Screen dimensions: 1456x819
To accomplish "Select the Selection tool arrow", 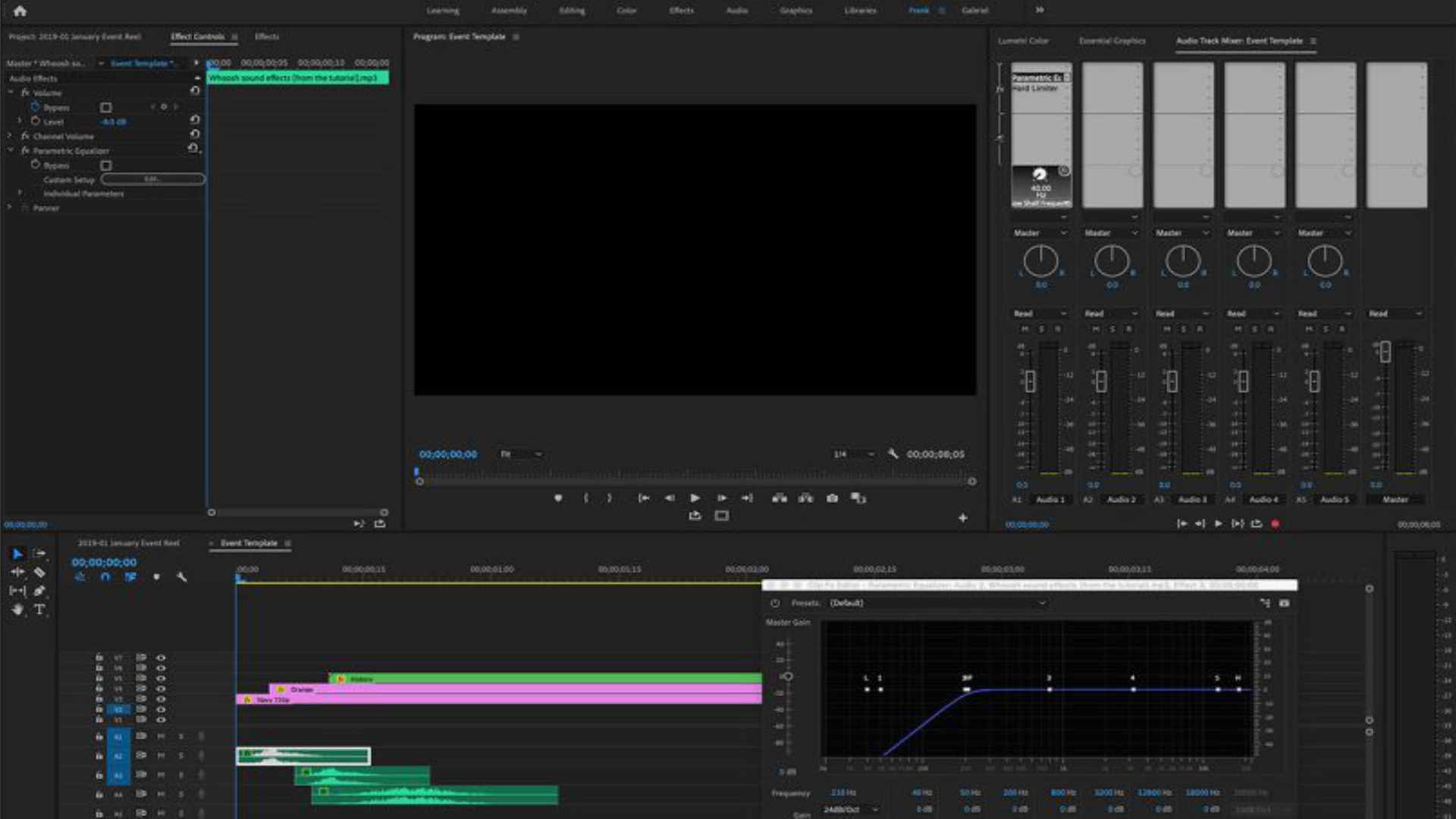I will pyautogui.click(x=17, y=554).
